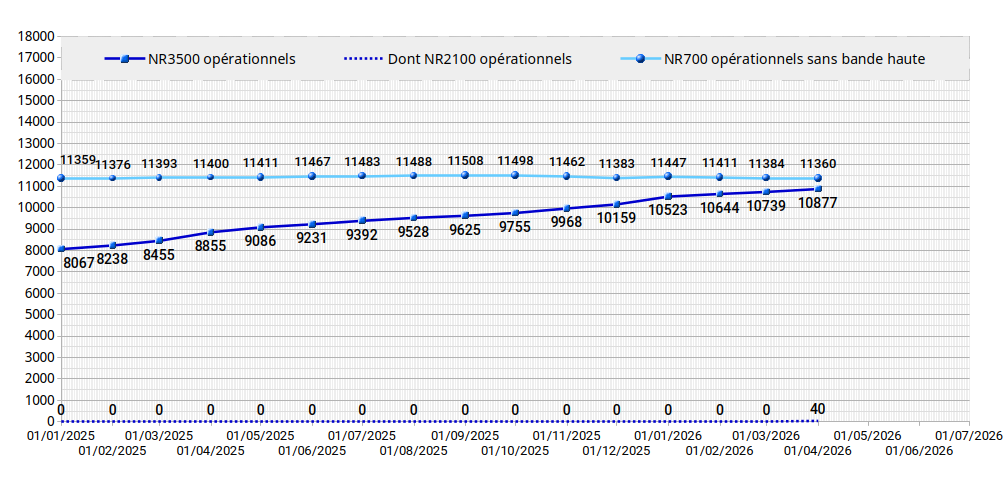The image size is (1007, 496).
Task: Click the data label 40 on NR2100 series
Action: pos(817,408)
